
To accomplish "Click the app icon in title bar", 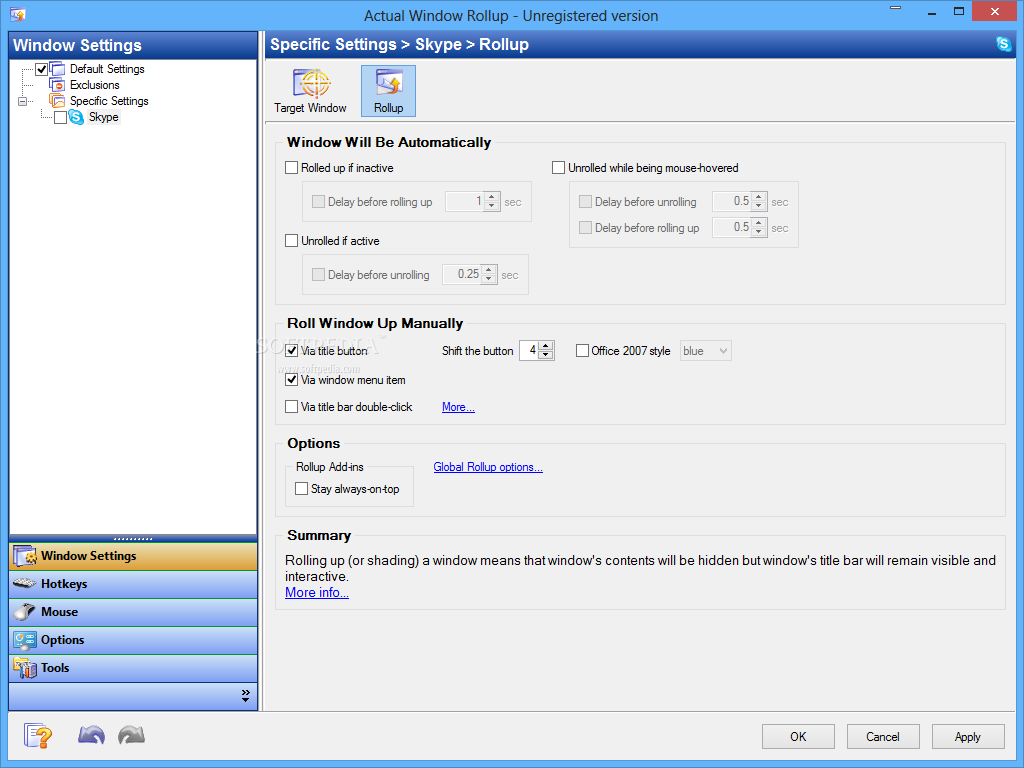I will (18, 14).
